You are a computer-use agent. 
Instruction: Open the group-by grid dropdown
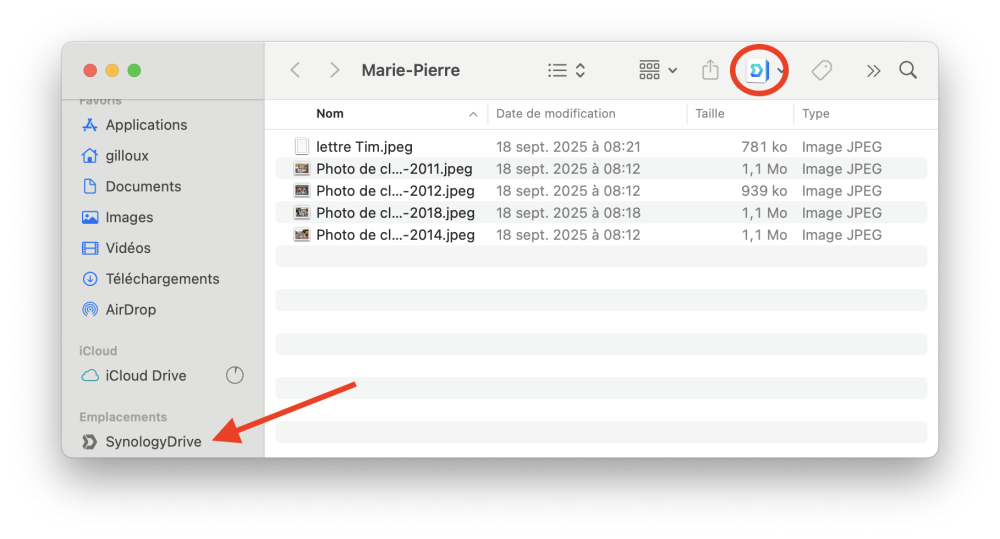(658, 70)
